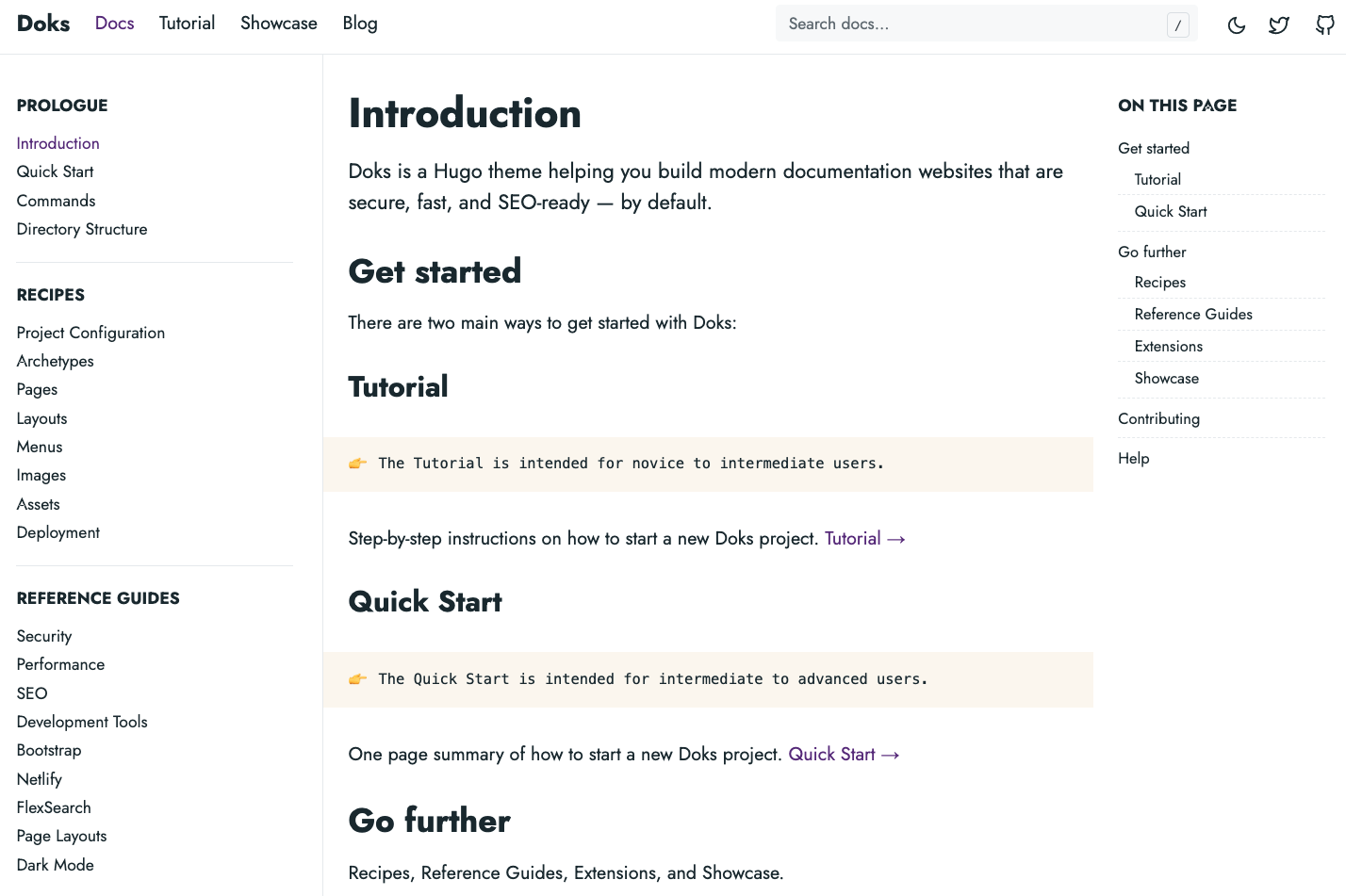Jump to Get started in On This Page
The height and width of the screenshot is (896, 1346).
tap(1154, 148)
